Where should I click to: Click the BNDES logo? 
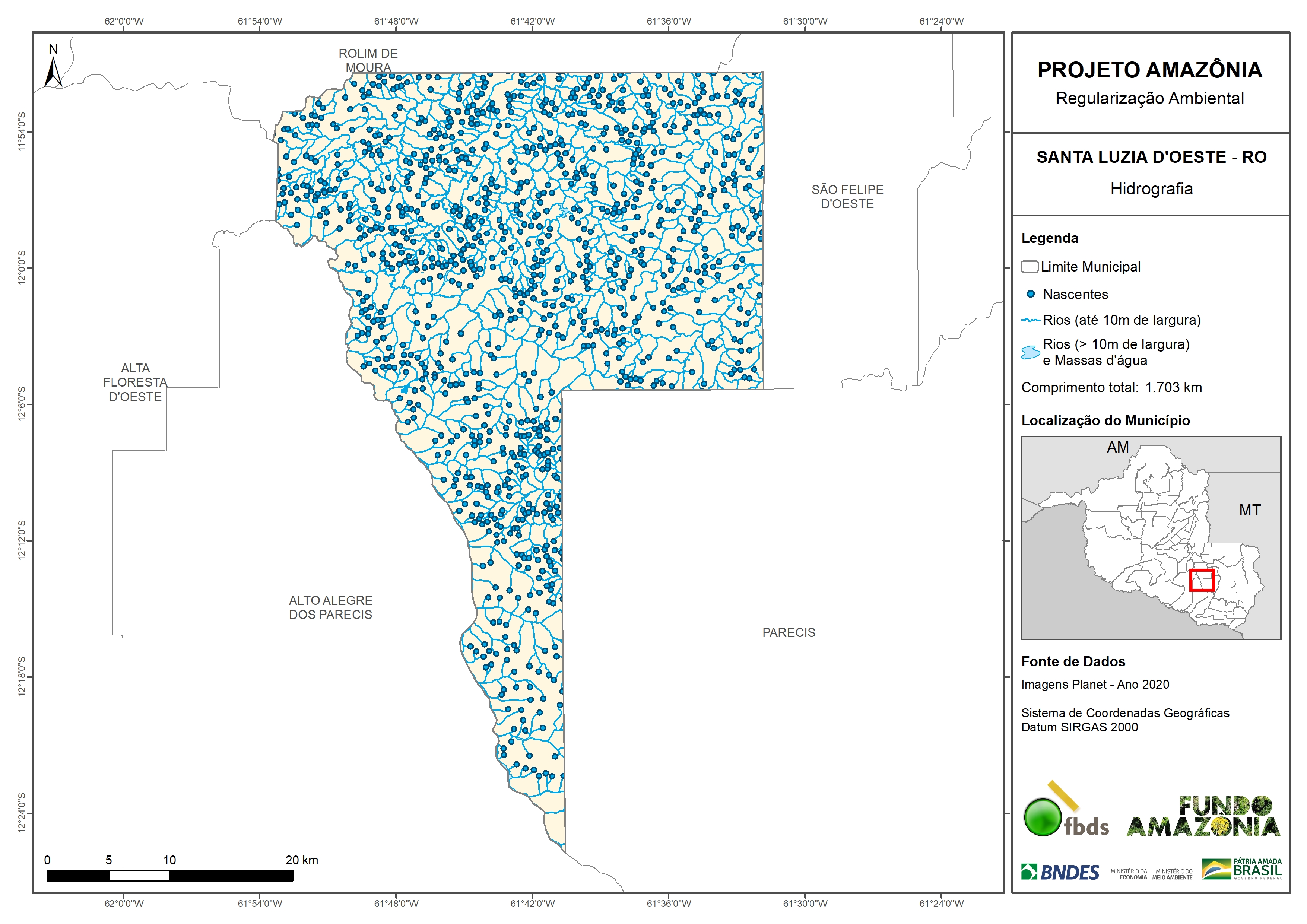point(1060,872)
